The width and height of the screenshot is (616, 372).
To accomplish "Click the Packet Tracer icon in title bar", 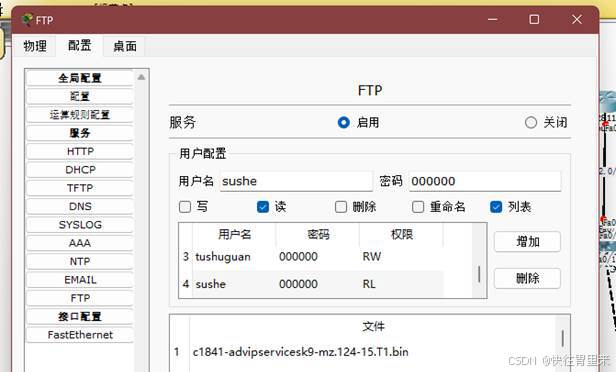I will click(27, 20).
